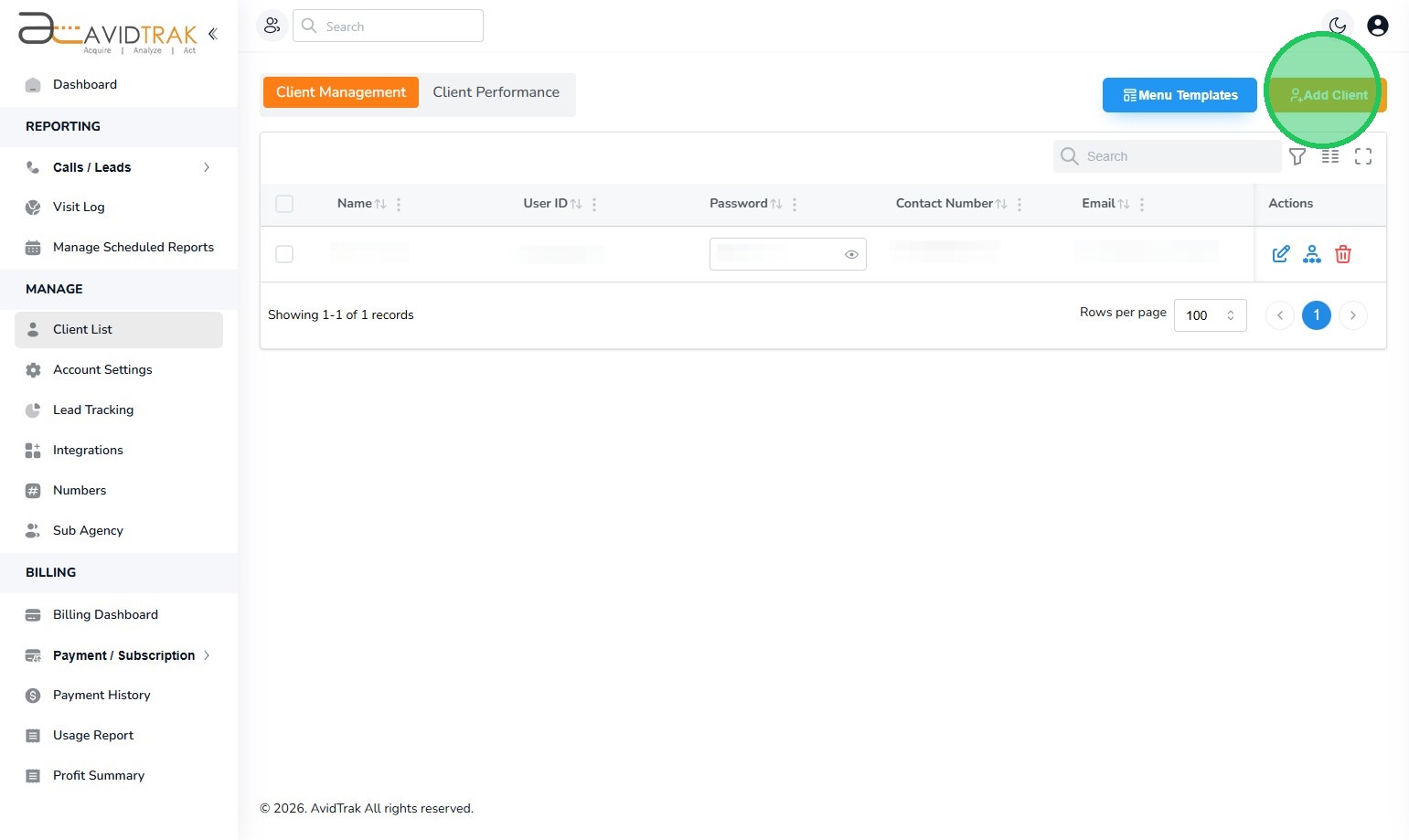Click the column layout icon above the table
The image size is (1409, 840).
pos(1330,156)
